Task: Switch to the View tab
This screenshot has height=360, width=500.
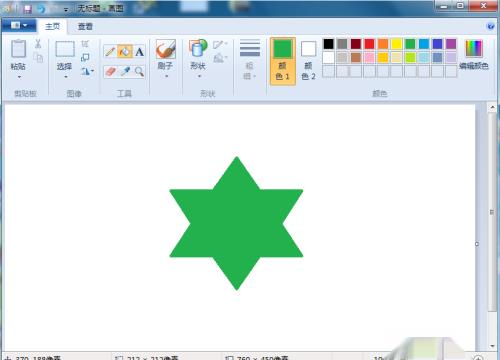Action: pyautogui.click(x=85, y=26)
